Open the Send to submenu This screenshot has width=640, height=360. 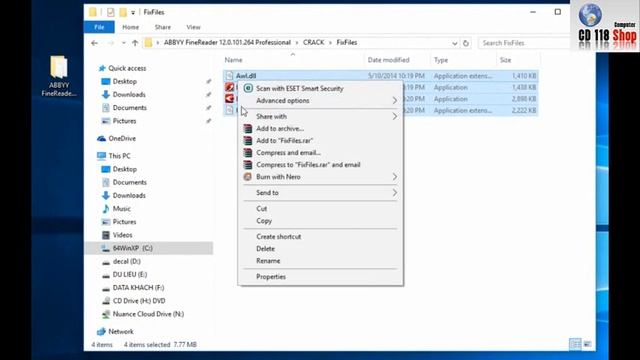pyautogui.click(x=320, y=193)
